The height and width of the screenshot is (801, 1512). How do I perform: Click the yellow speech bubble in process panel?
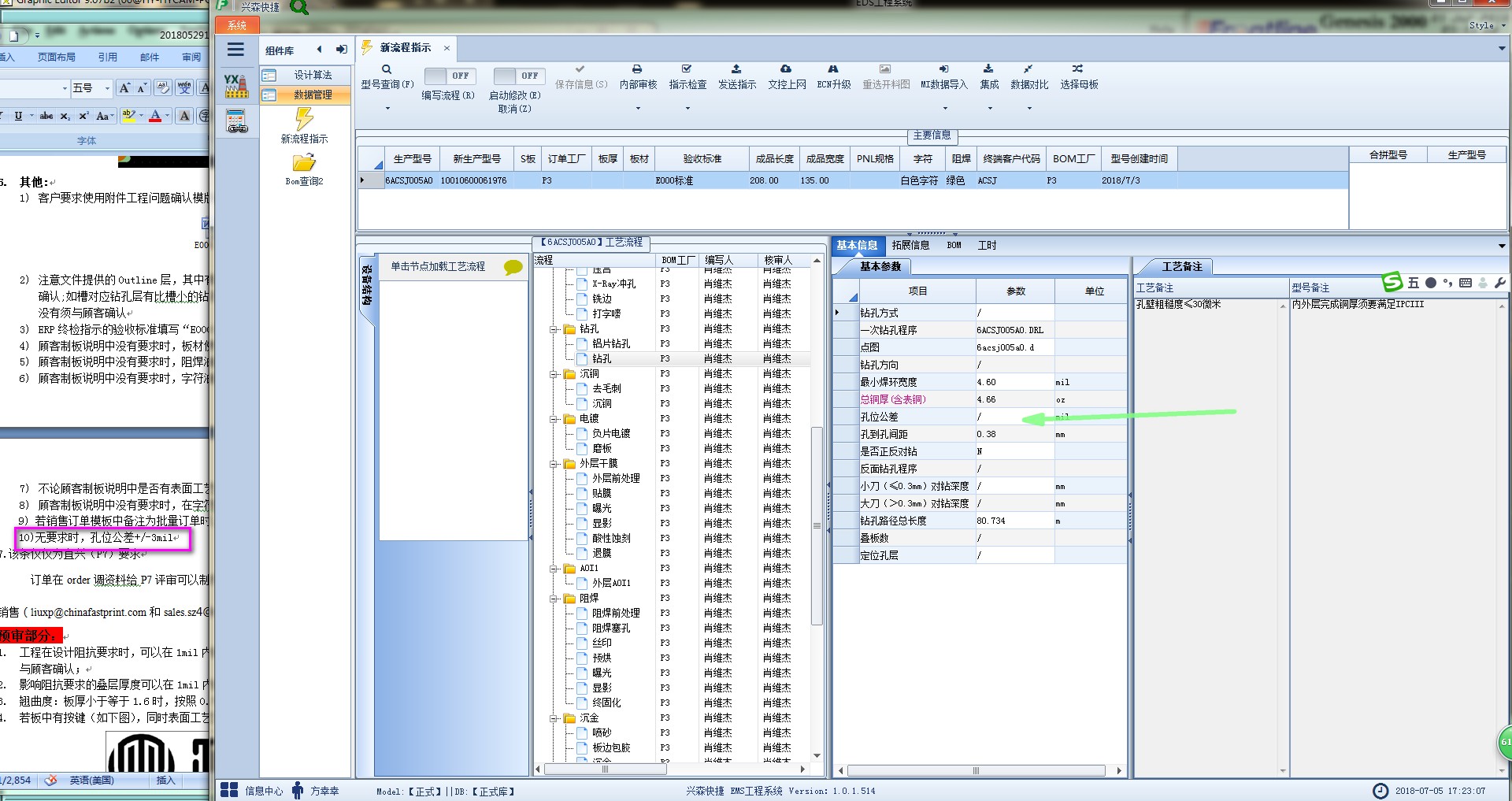[x=513, y=267]
